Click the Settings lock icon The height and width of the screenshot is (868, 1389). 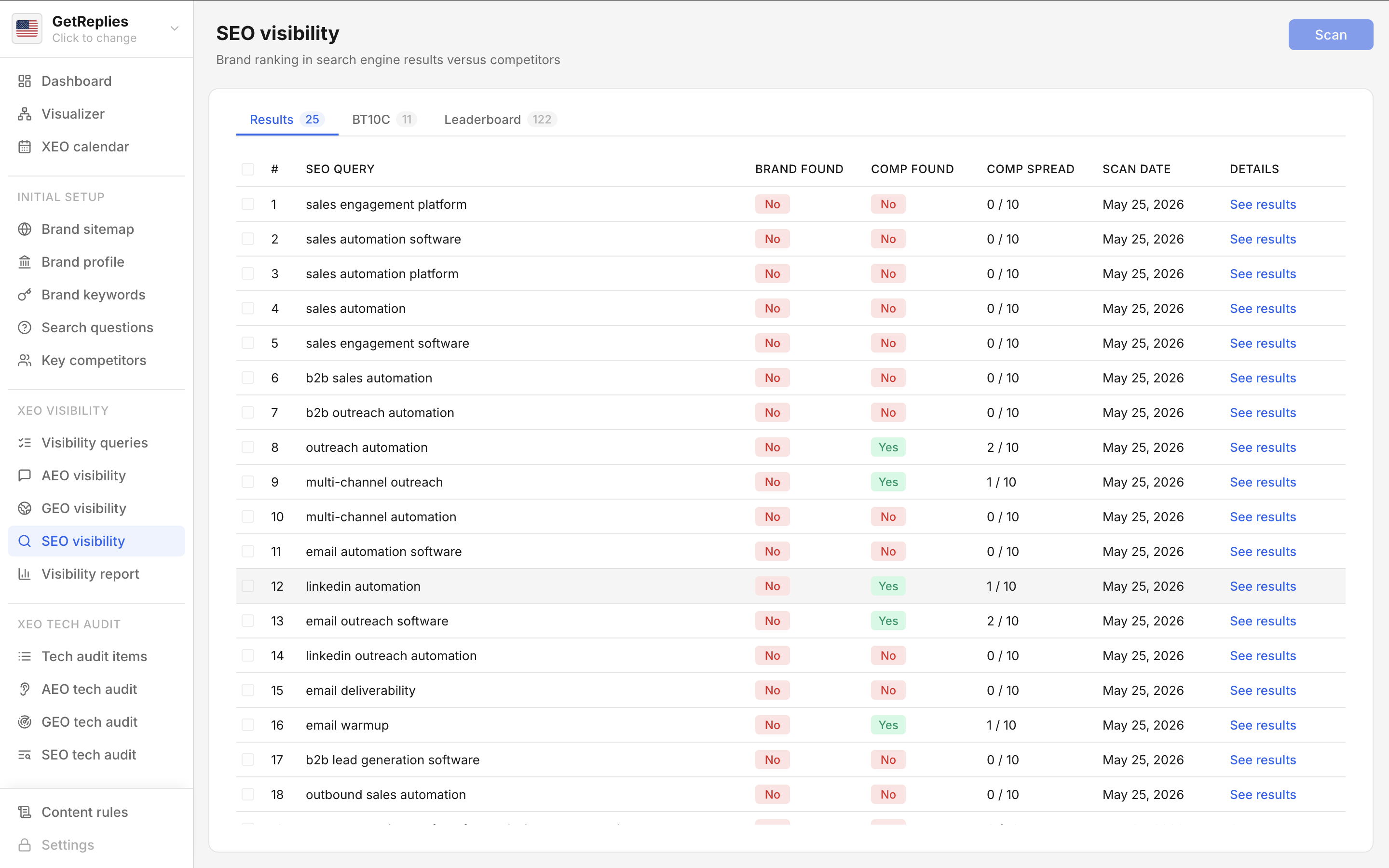[x=25, y=844]
